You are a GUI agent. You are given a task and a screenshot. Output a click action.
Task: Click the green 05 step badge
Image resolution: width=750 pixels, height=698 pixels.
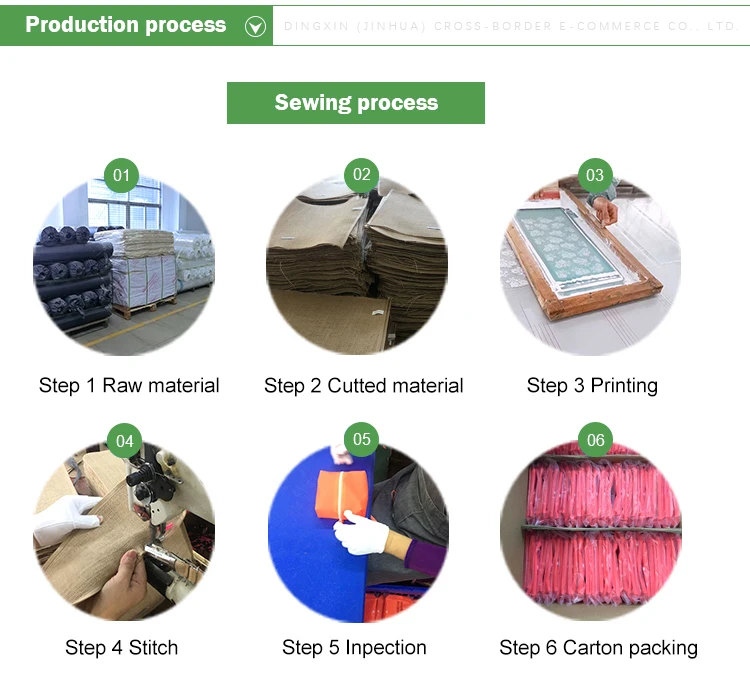pyautogui.click(x=362, y=439)
